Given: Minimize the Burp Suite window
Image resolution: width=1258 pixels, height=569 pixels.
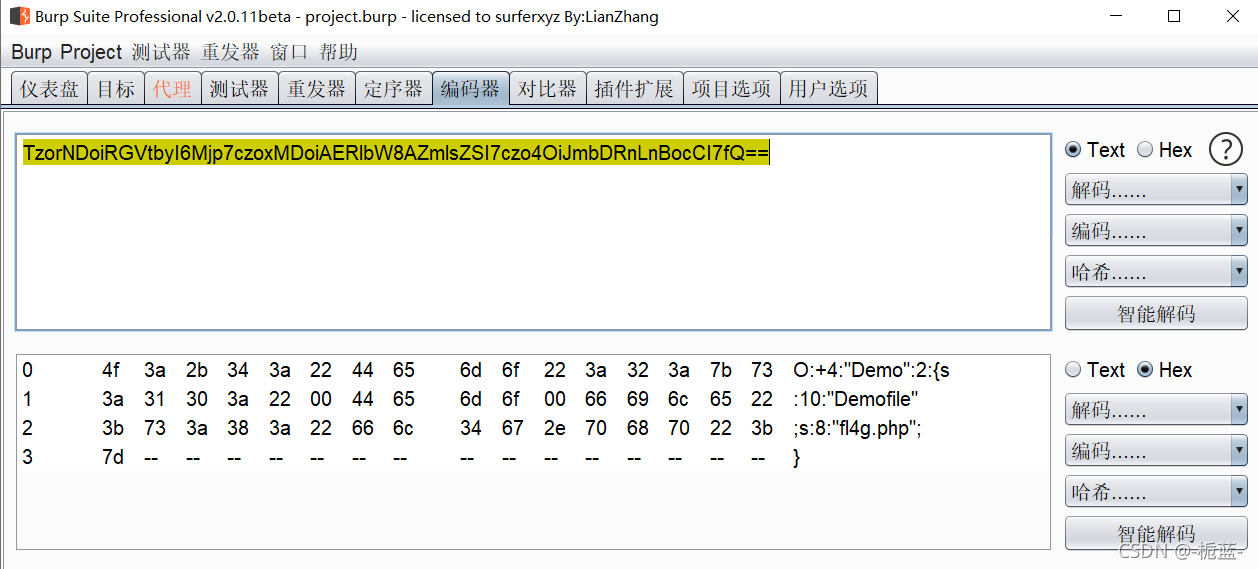Looking at the screenshot, I should [x=1116, y=16].
